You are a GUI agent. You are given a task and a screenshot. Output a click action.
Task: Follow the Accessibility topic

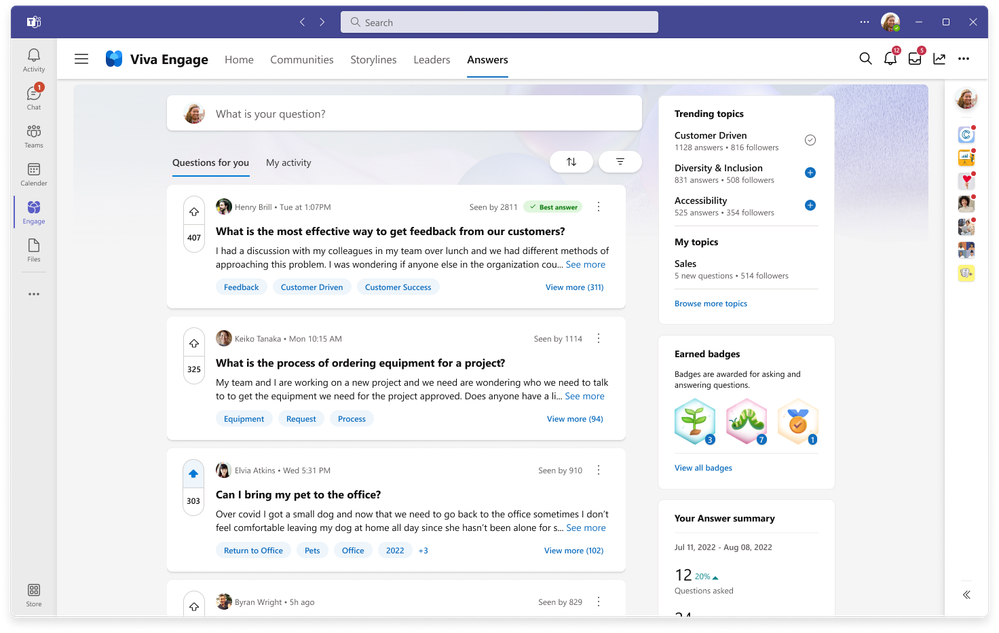pyautogui.click(x=810, y=205)
